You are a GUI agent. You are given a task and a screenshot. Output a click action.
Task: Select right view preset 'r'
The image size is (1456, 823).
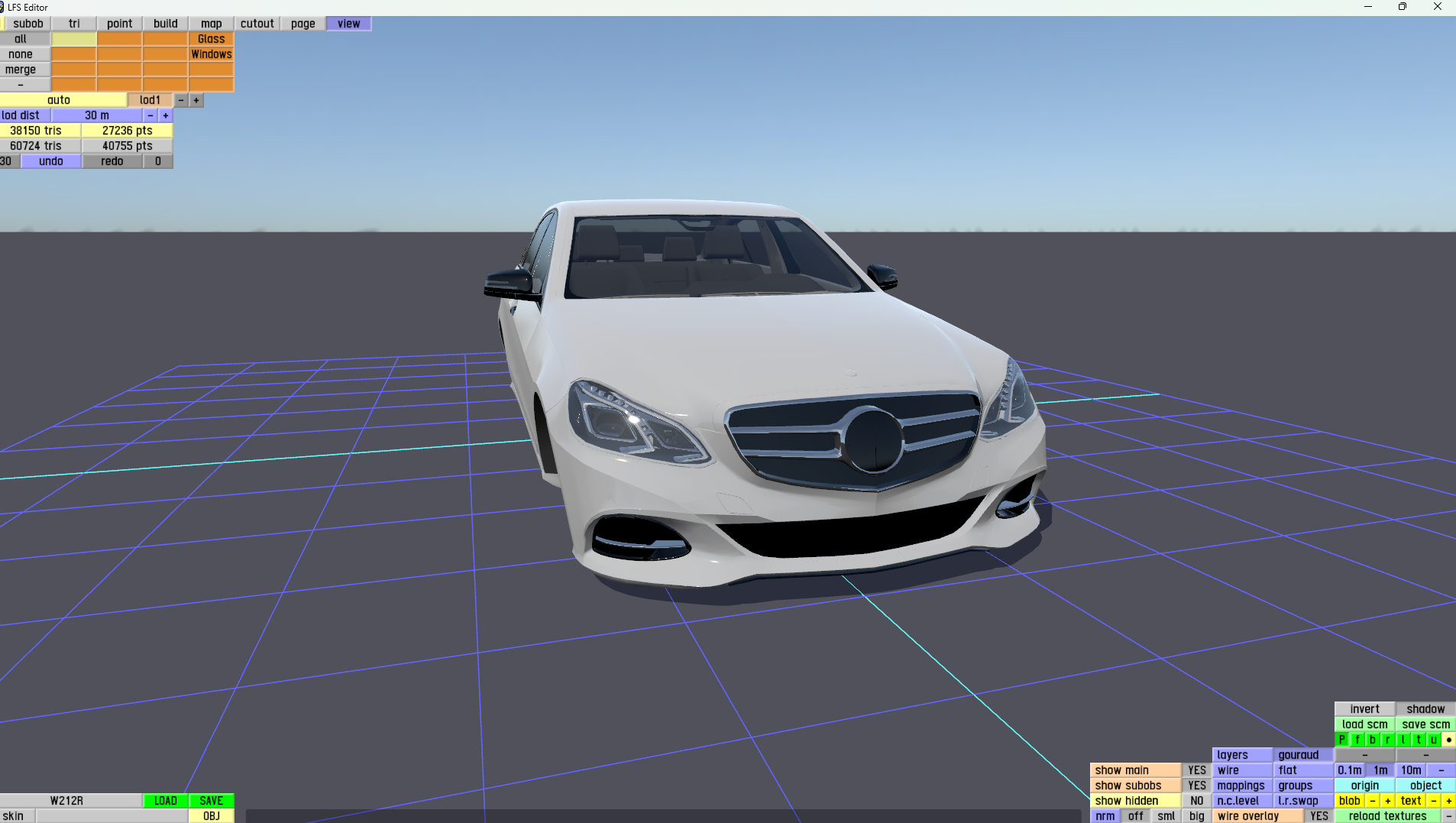(x=1388, y=740)
